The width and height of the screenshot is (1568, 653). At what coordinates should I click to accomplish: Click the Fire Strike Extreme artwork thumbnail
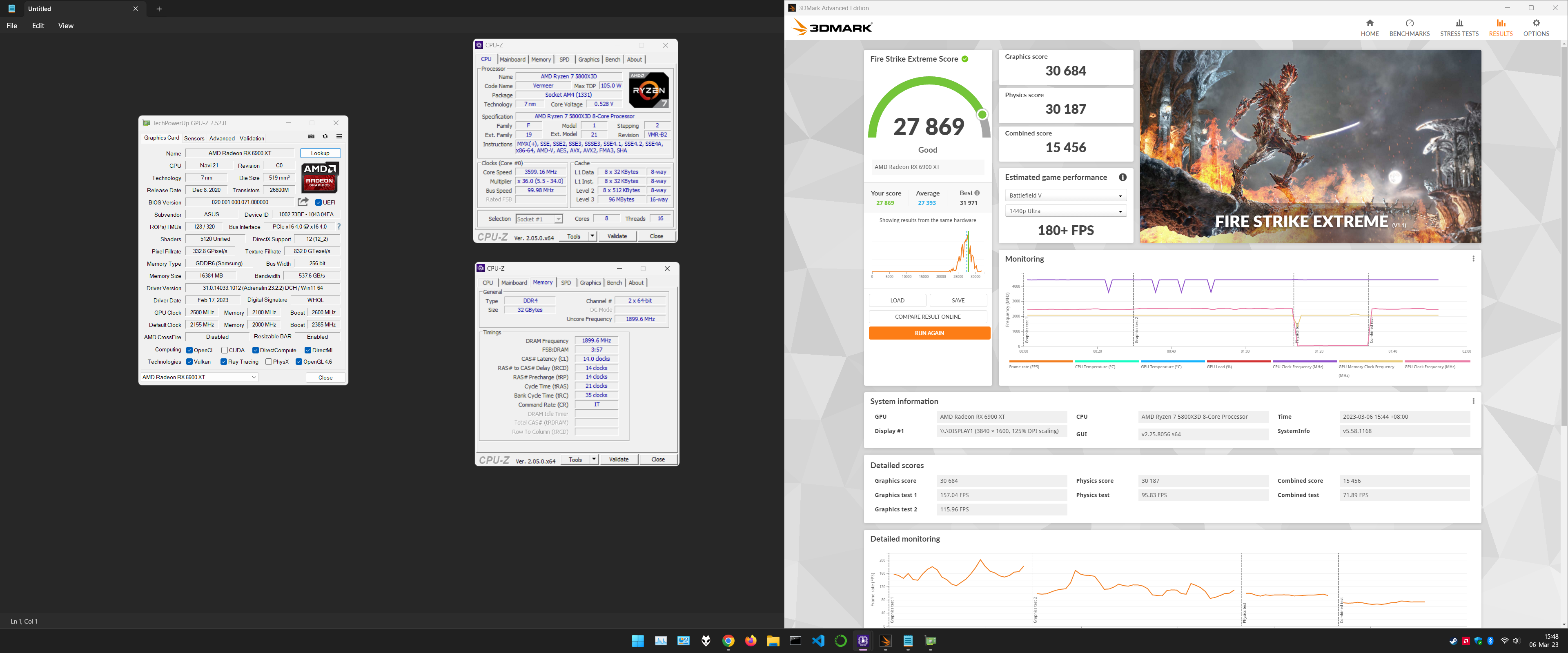click(1310, 147)
